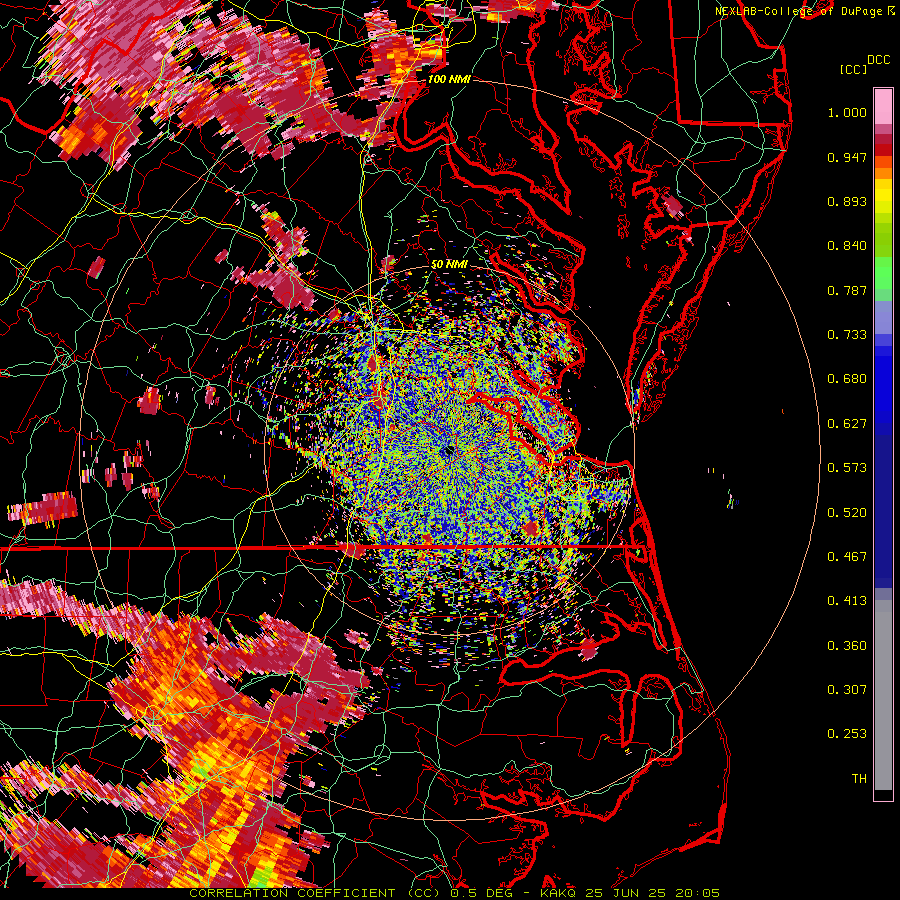The height and width of the screenshot is (900, 900).
Task: Click the 0.840 scale value
Action: [x=847, y=246]
